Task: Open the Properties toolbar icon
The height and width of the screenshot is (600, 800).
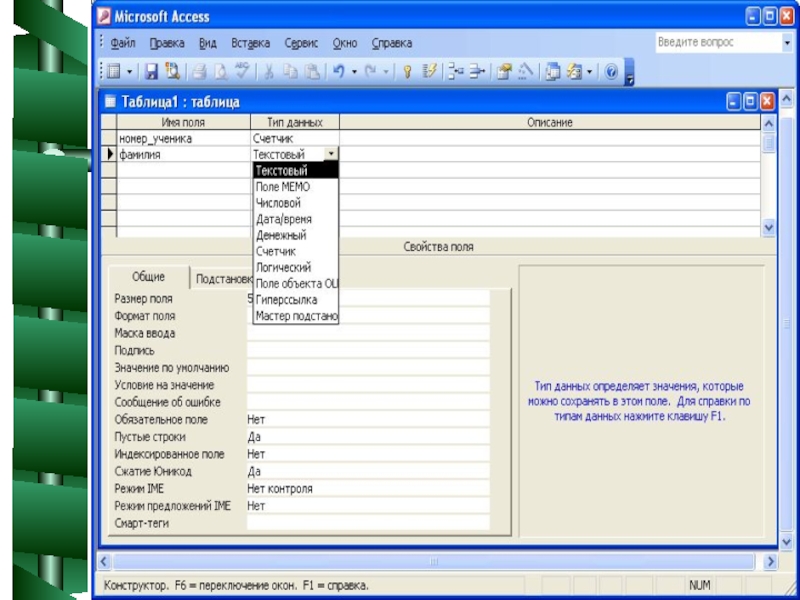Action: coord(504,71)
